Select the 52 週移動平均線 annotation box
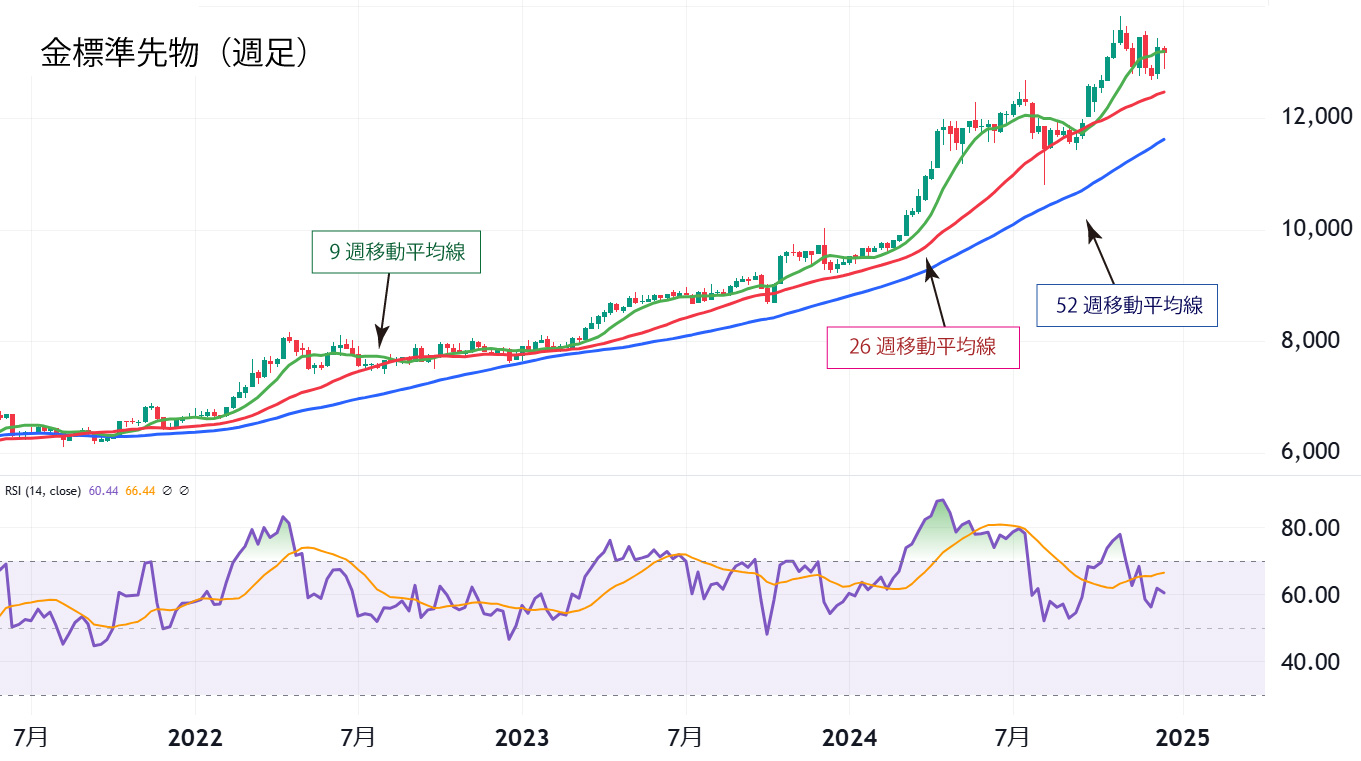The width and height of the screenshot is (1361, 761). click(1129, 306)
